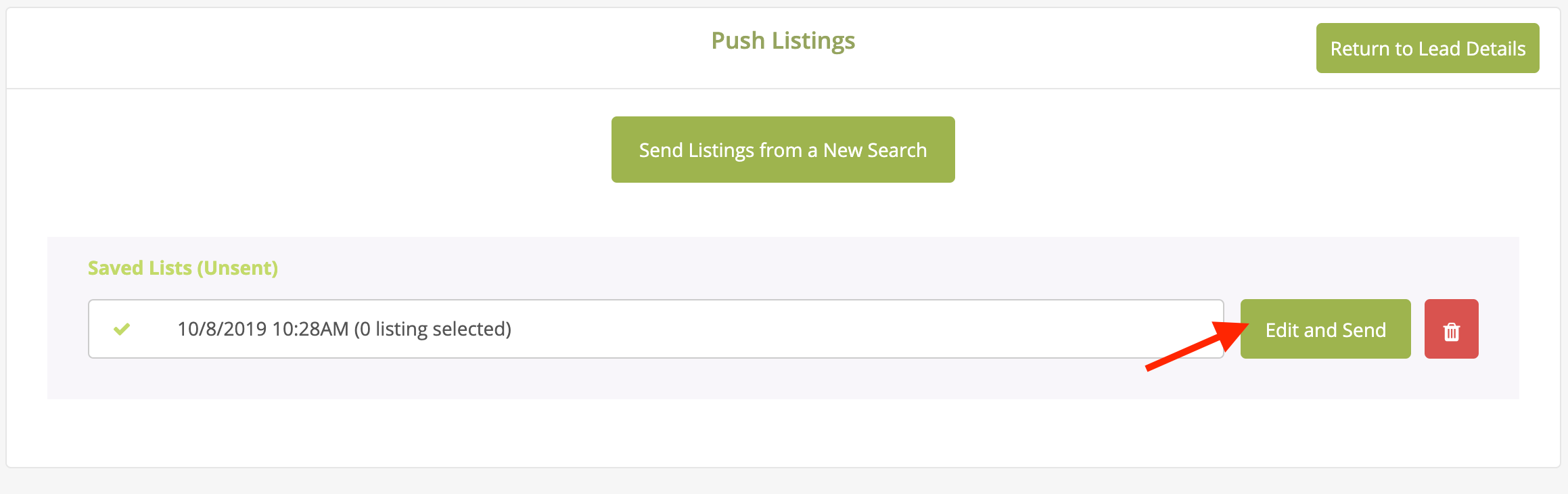Click the green checkmark on saved list
The image size is (1568, 494).
(122, 330)
